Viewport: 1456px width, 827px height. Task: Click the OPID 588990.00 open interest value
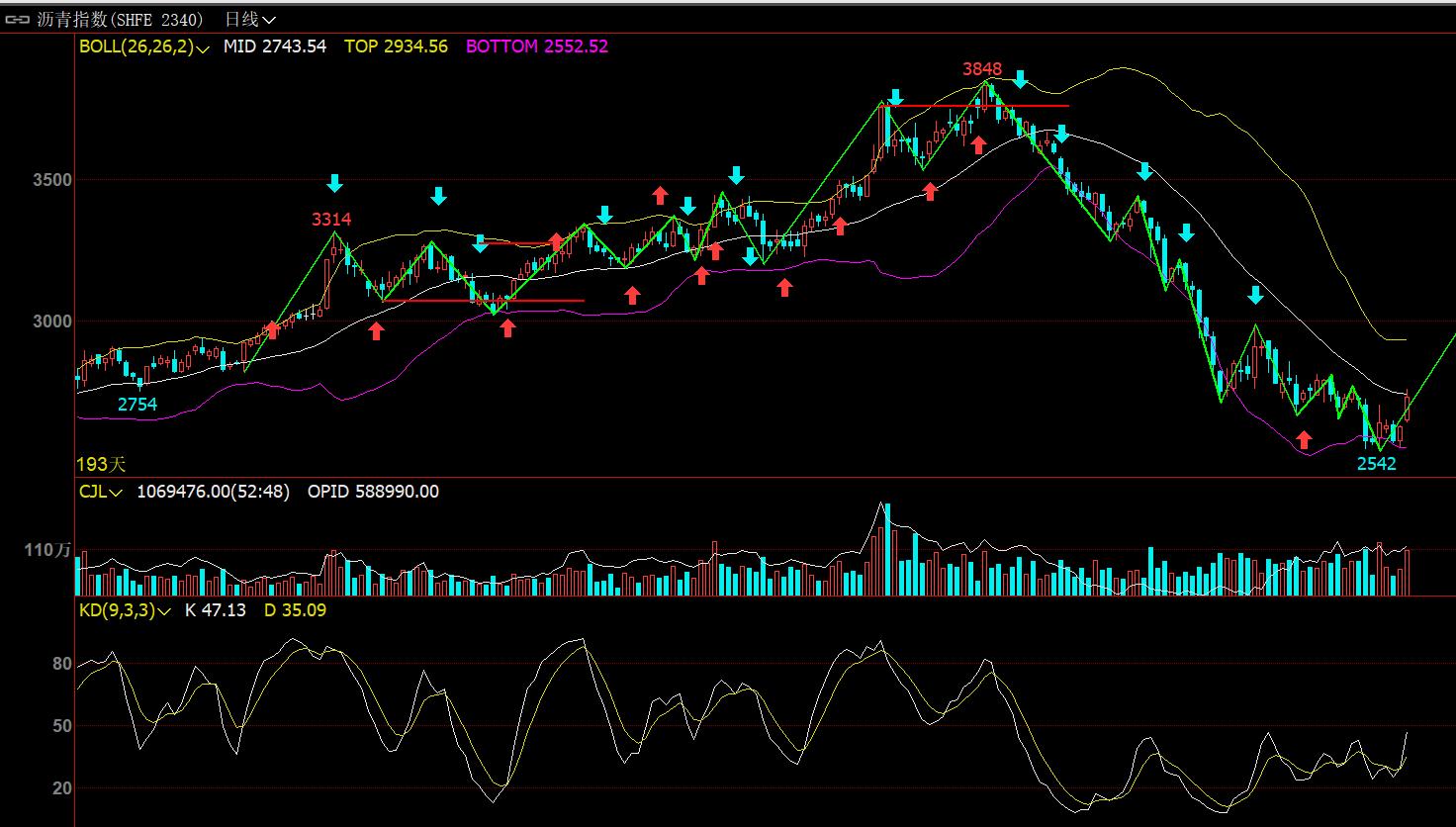tap(373, 492)
